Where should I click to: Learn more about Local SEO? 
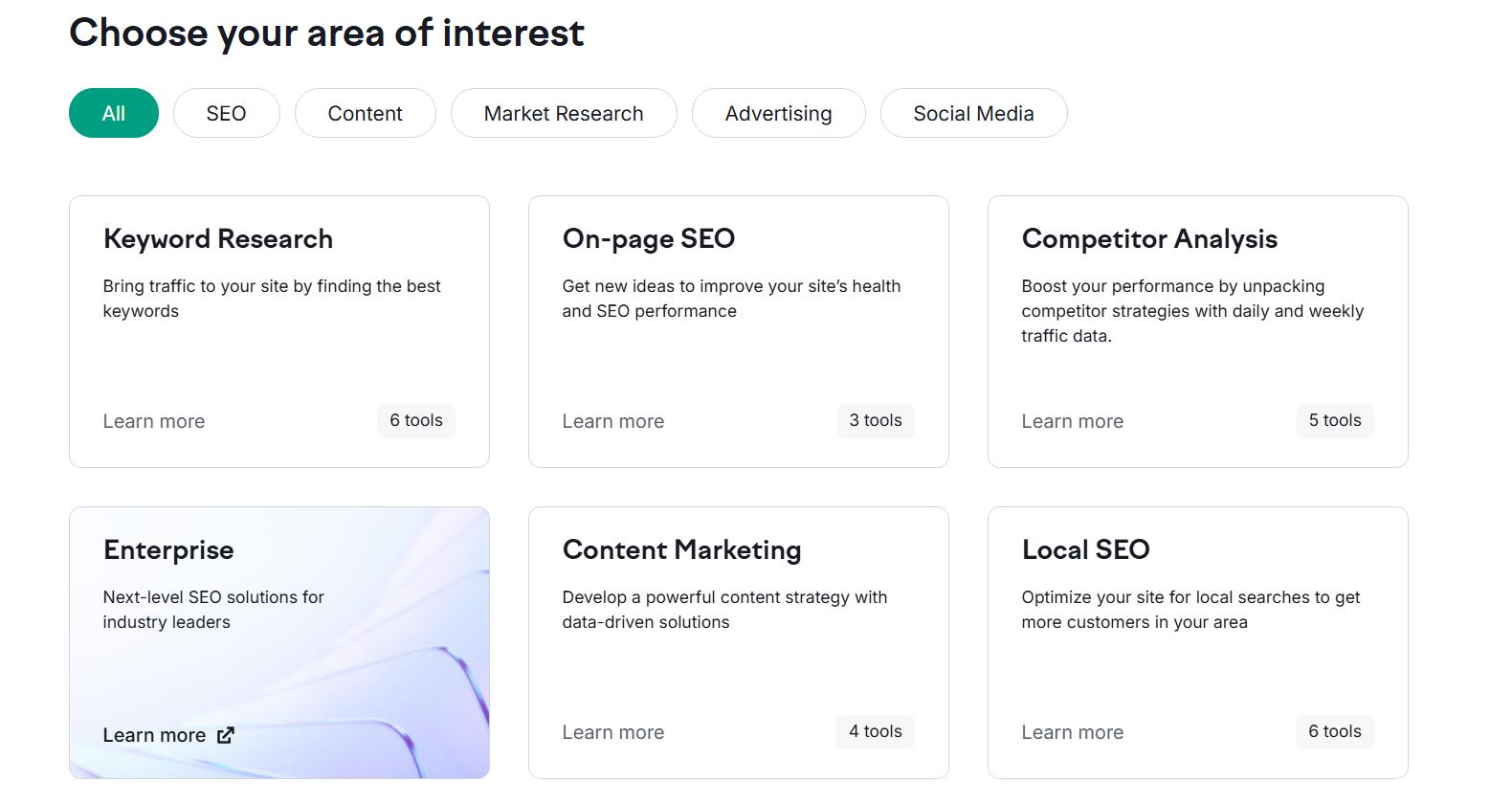(x=1072, y=731)
